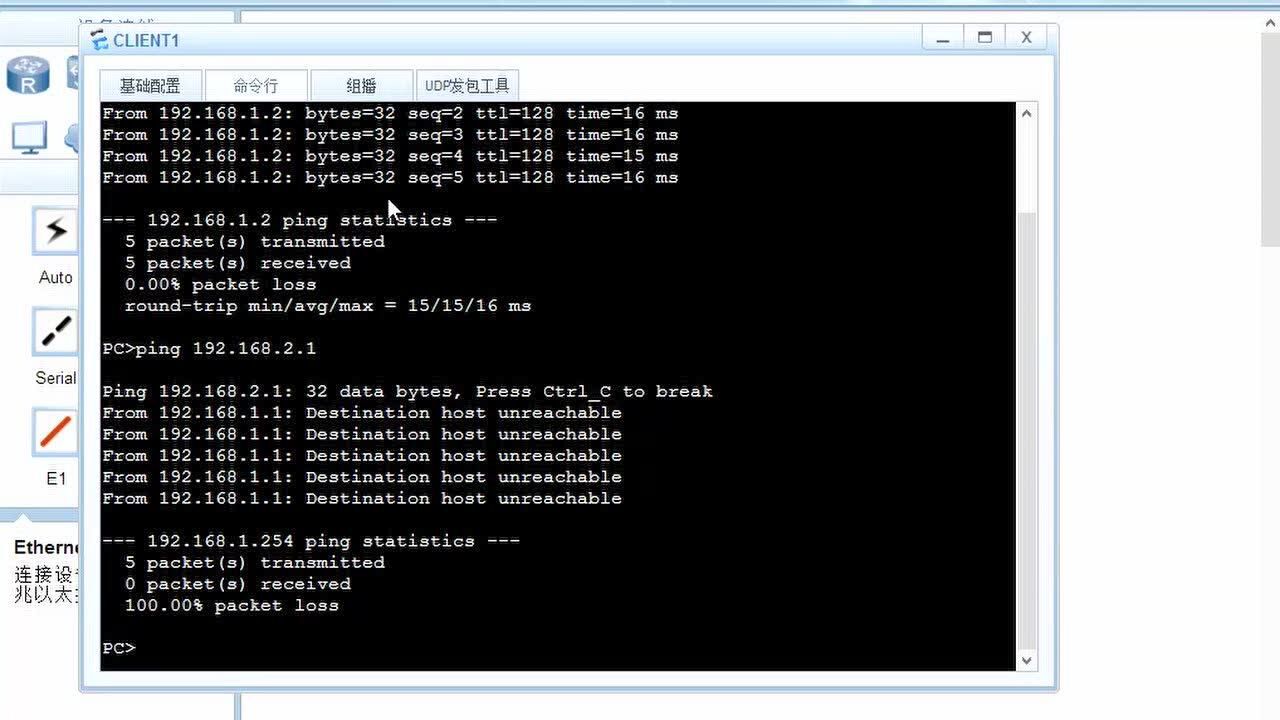Open the 命令行 tab
The height and width of the screenshot is (720, 1280).
click(256, 86)
